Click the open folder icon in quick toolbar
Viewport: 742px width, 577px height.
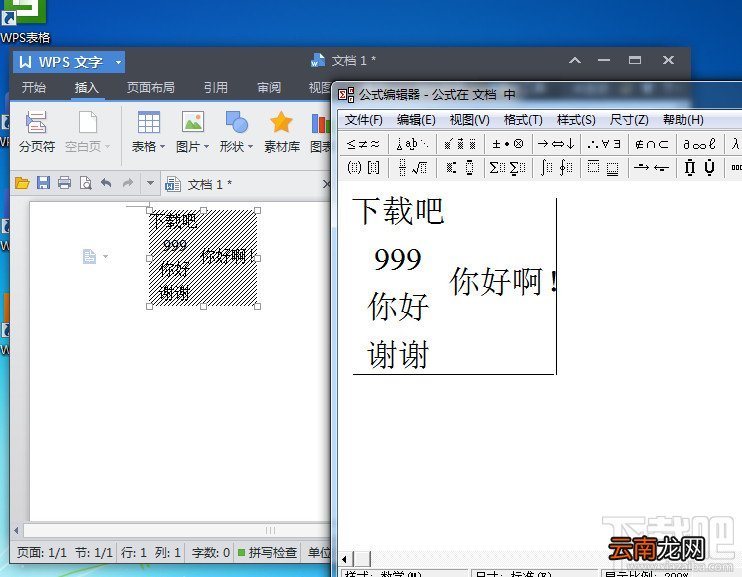coord(22,183)
